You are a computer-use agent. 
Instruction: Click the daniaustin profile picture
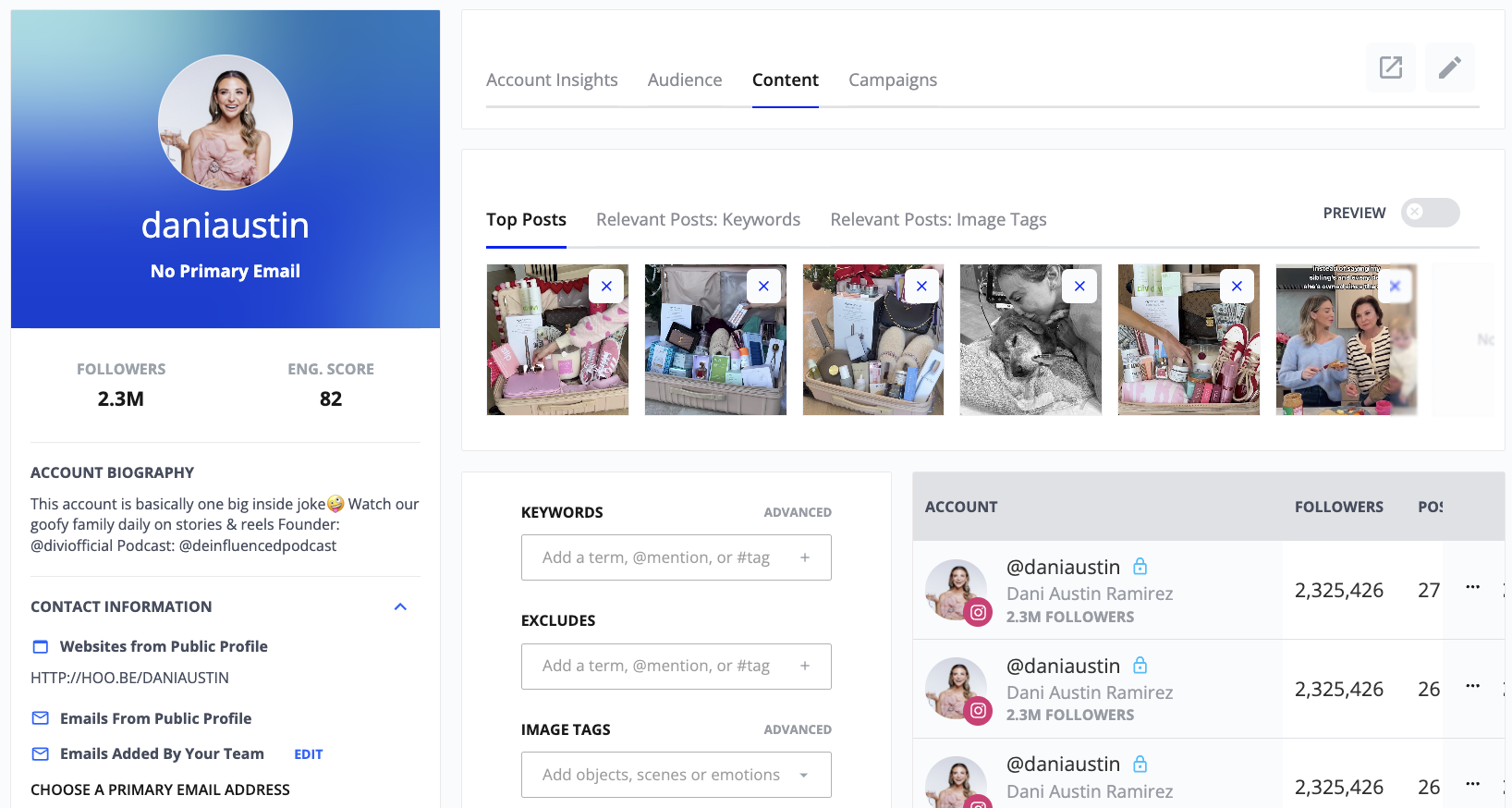coord(226,122)
